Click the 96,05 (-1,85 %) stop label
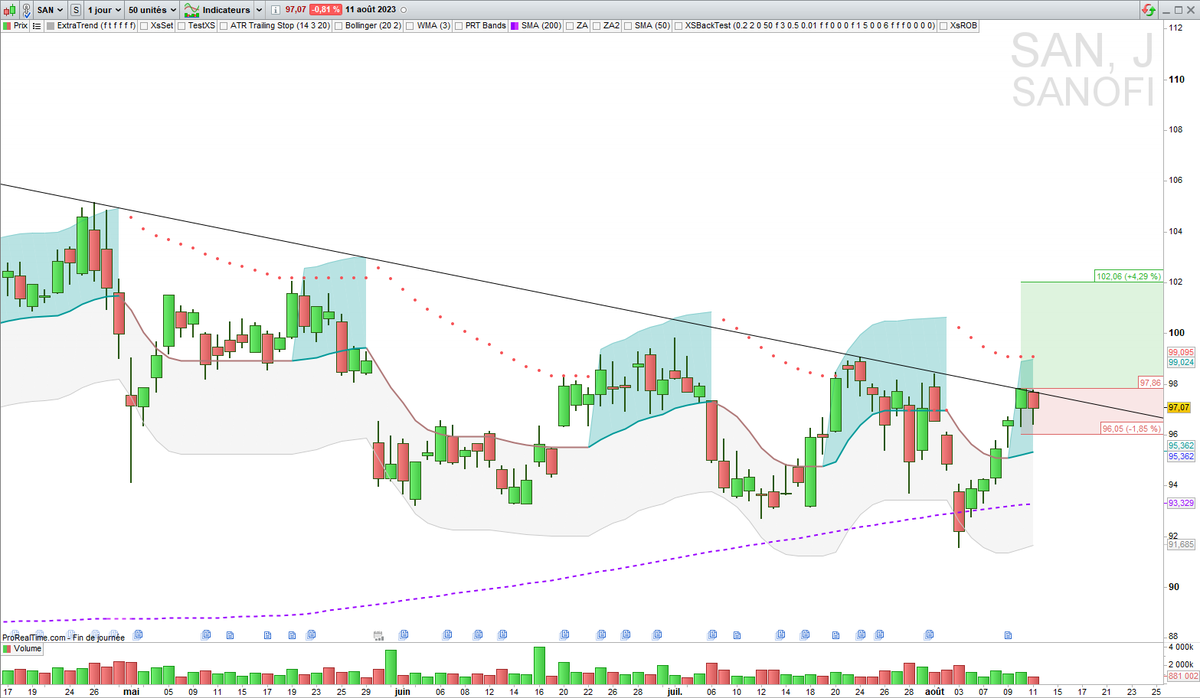1200x698 pixels. (x=1131, y=428)
